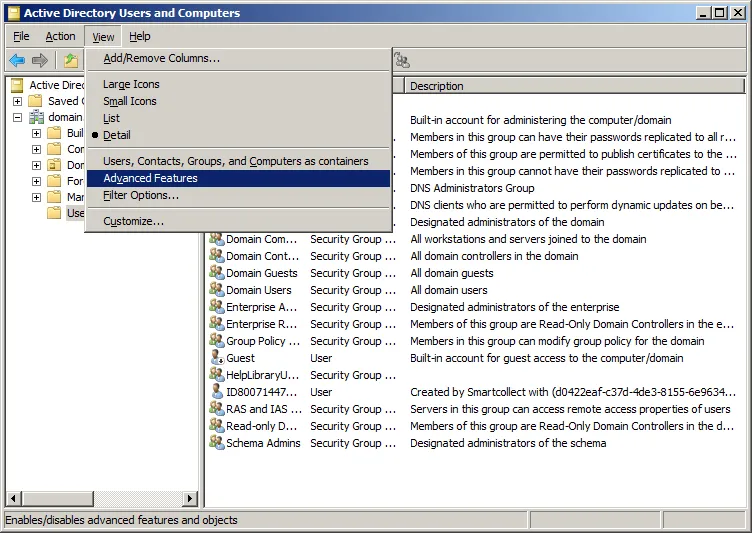The width and height of the screenshot is (752, 533).
Task: Click the user icon next to Guest
Action: pos(217,358)
